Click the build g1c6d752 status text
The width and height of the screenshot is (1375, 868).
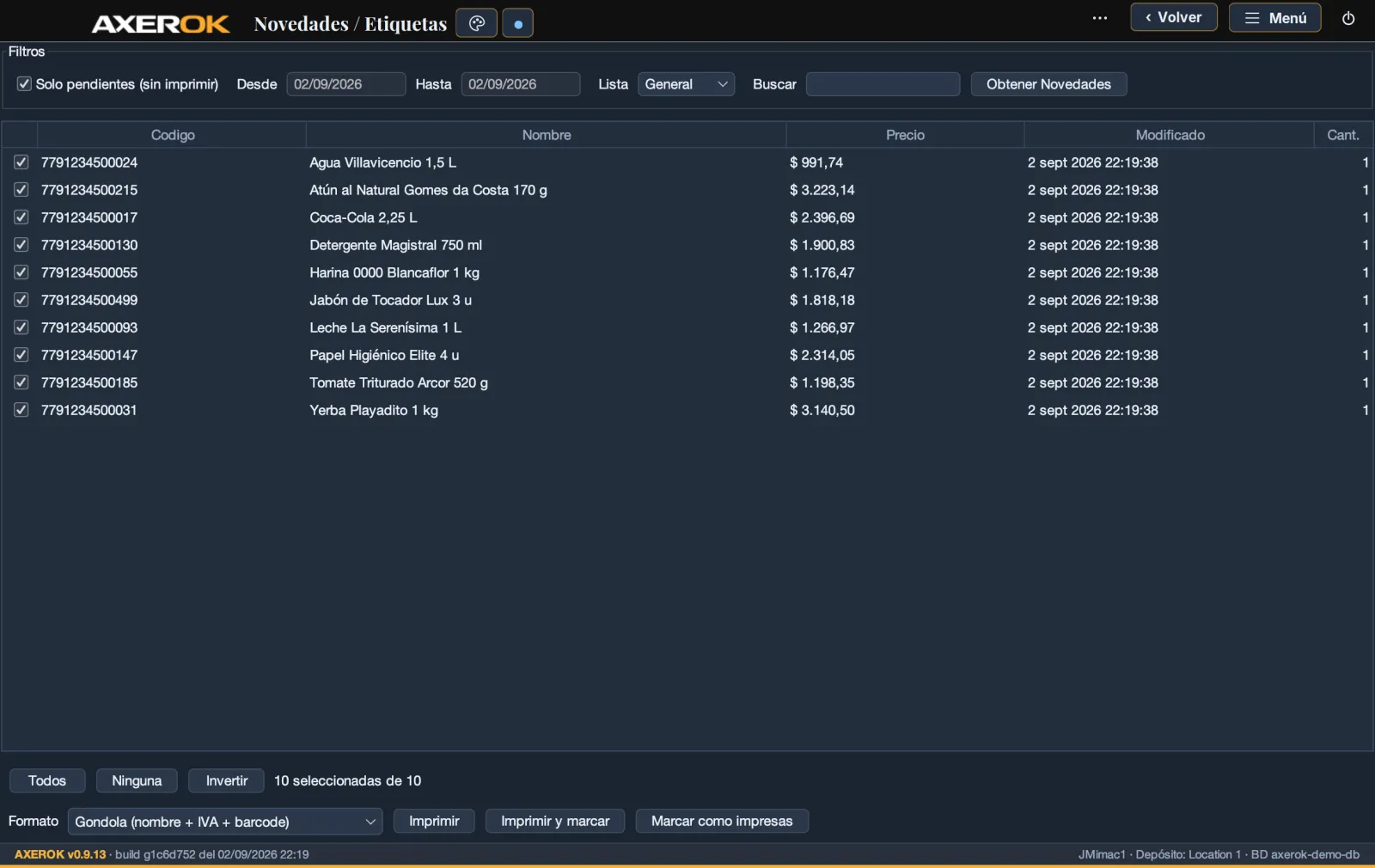tap(212, 854)
